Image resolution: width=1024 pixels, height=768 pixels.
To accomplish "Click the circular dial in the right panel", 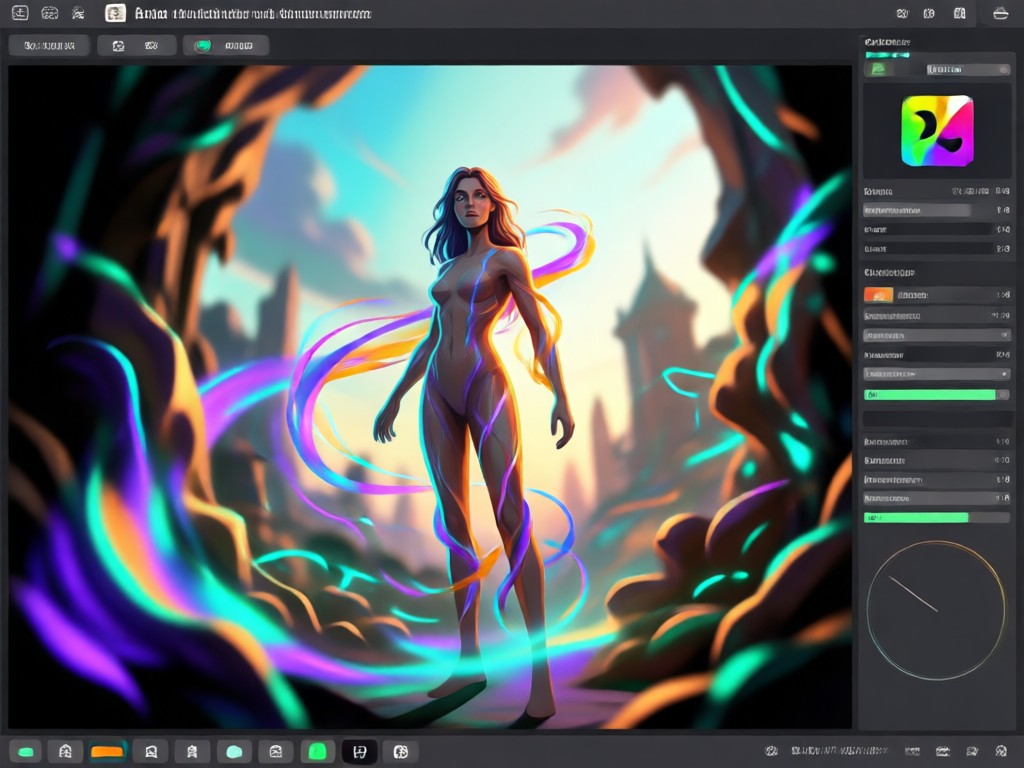I will point(936,610).
